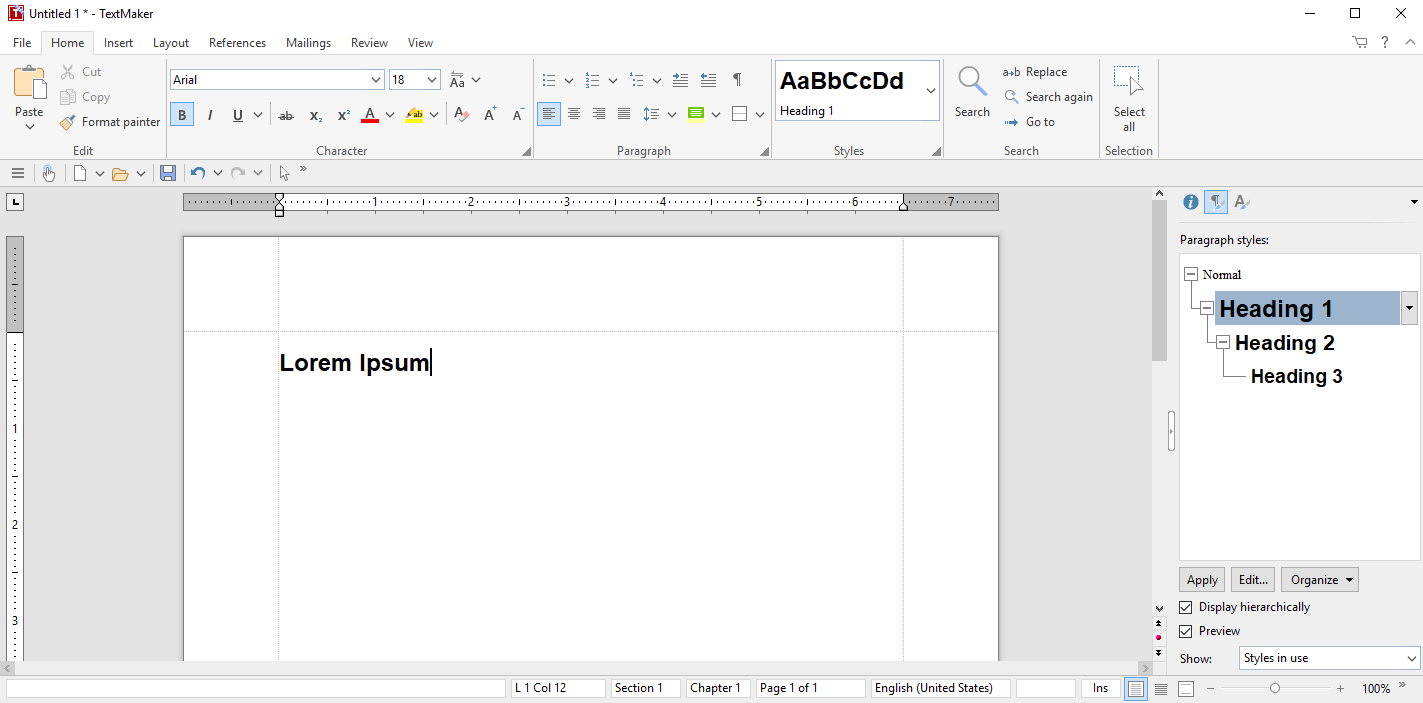Collapse the Normal style tree node
Screen dimensions: 1423x703
pyautogui.click(x=1190, y=274)
